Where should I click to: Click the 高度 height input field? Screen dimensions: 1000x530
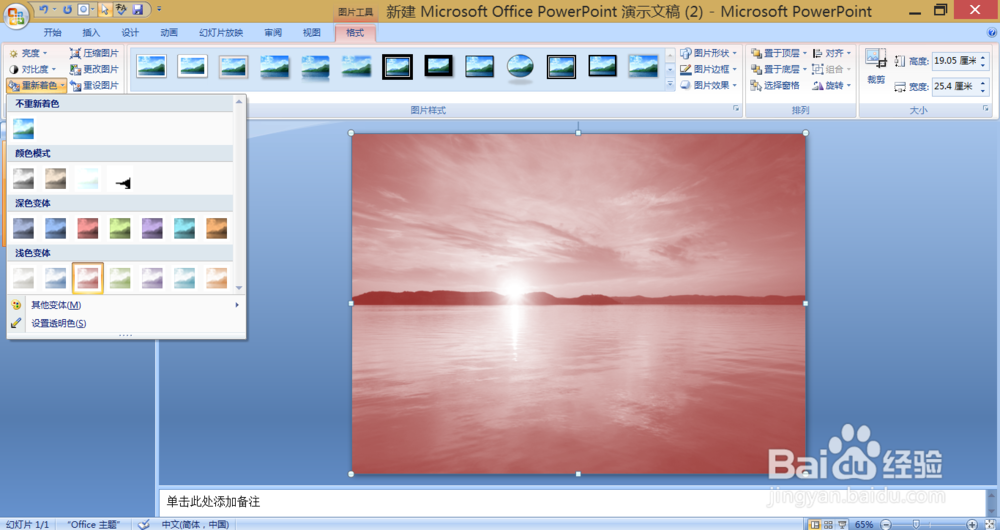956,61
